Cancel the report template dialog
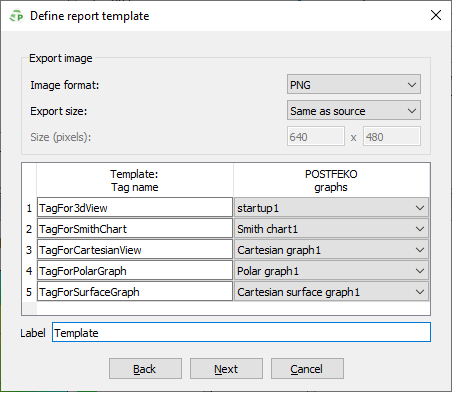Screen dimensions: 452x393 click(307, 369)
